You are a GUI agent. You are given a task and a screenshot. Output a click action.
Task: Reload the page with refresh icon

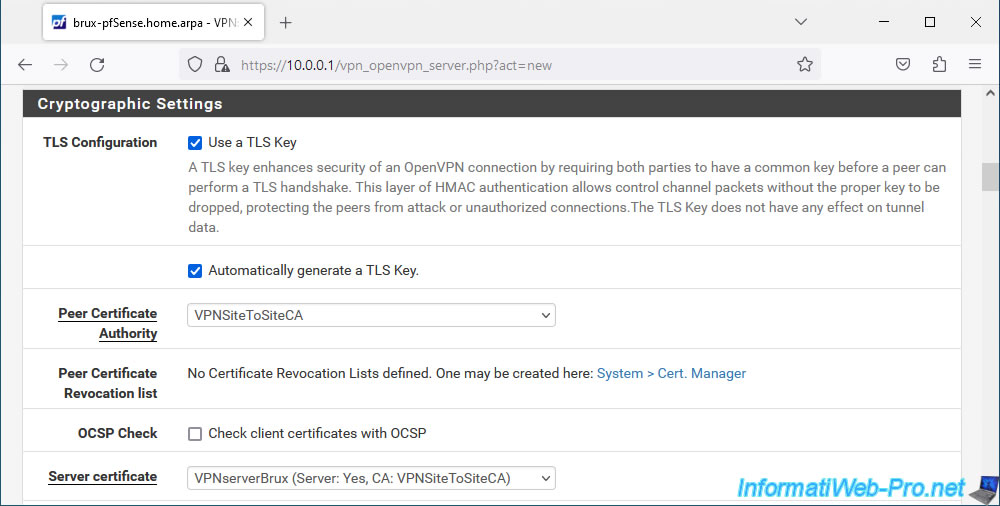(97, 64)
